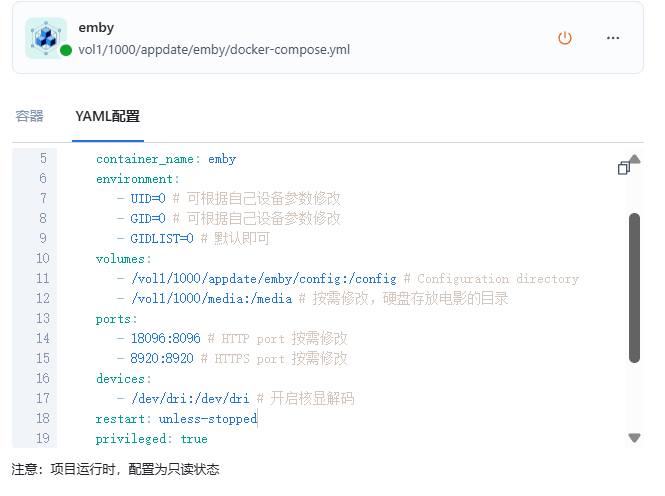Click the vertical scrollbar thumb in the YAML editor

(x=634, y=288)
